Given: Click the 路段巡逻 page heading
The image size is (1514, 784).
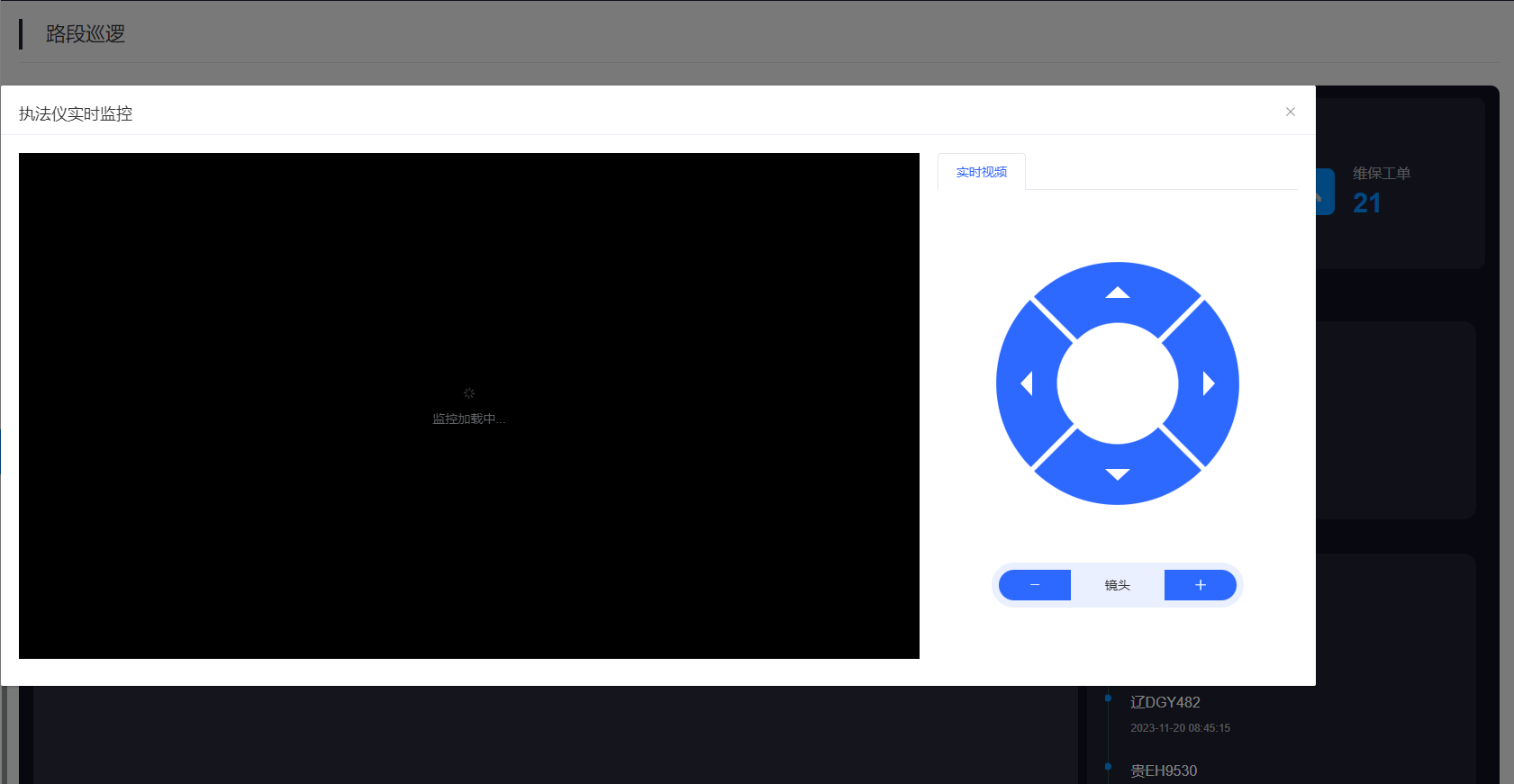Looking at the screenshot, I should [x=86, y=34].
